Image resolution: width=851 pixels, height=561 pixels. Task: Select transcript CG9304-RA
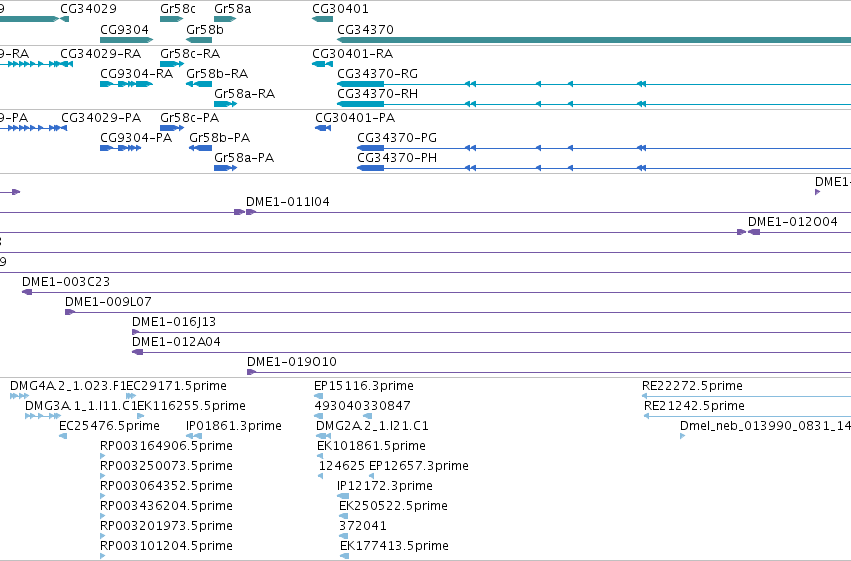click(136, 74)
